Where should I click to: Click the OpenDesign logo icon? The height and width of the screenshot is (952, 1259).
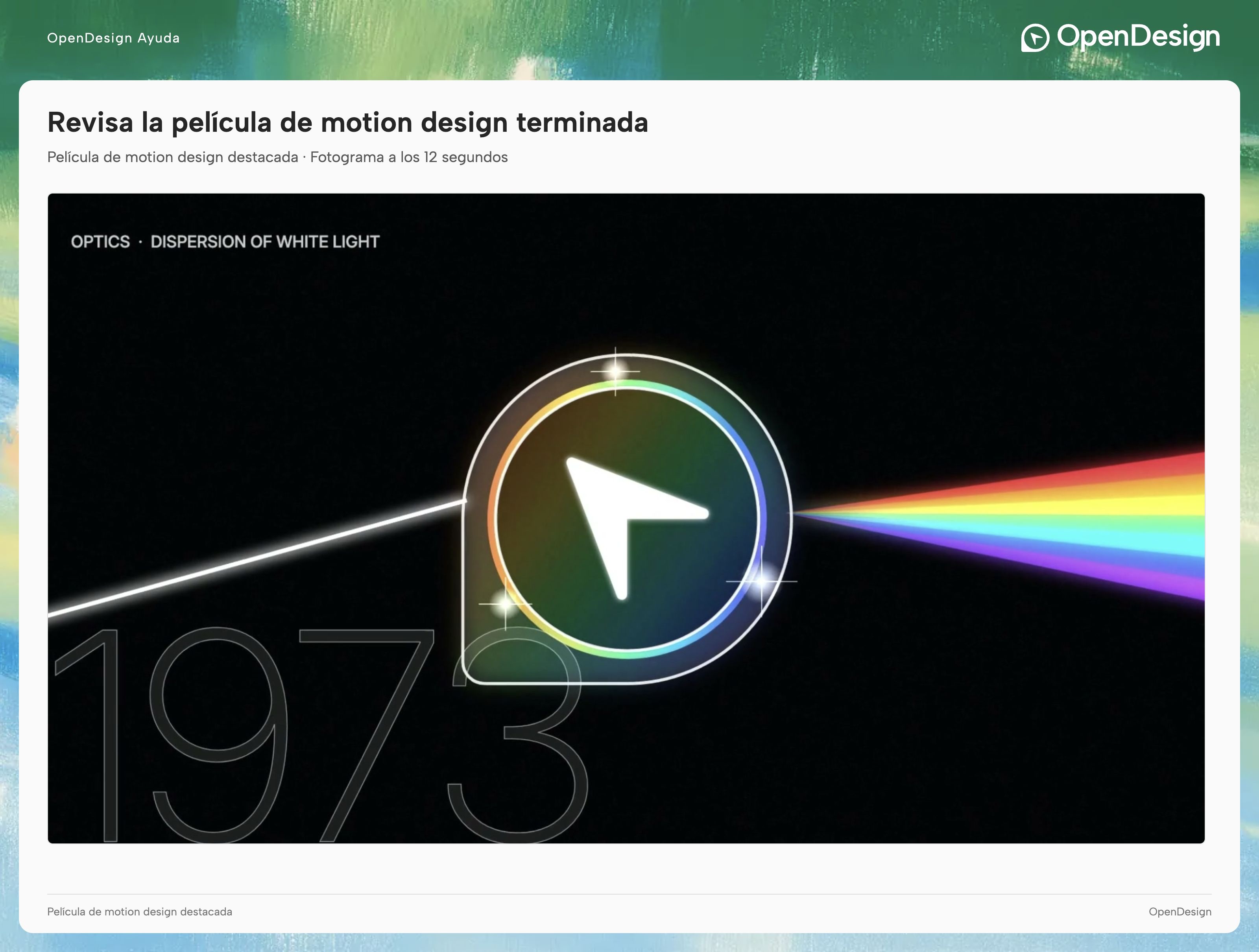tap(1035, 37)
